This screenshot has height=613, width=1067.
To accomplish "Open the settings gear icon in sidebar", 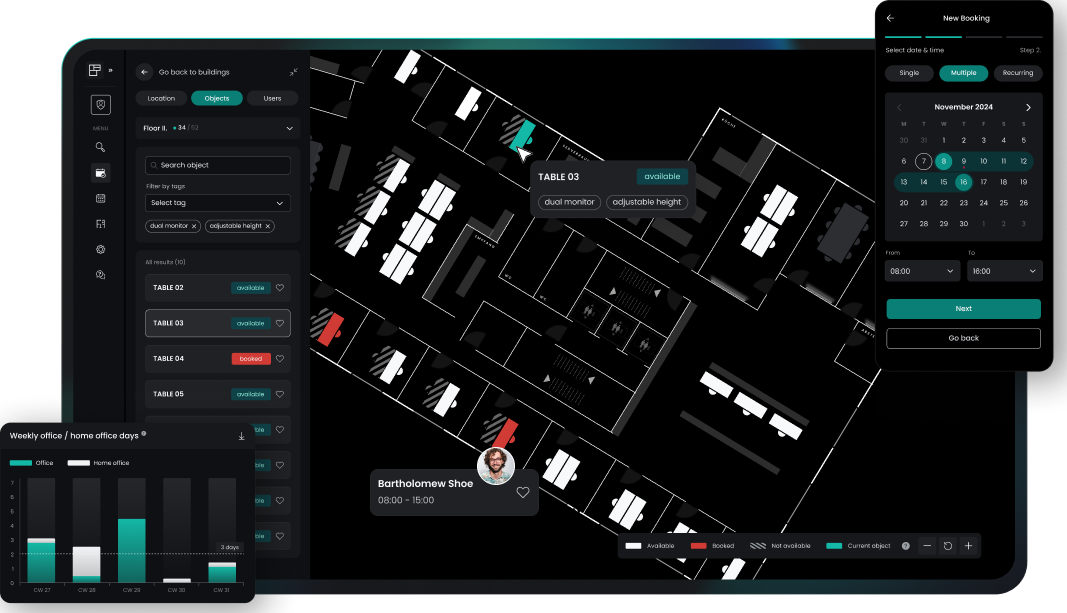I will coord(100,249).
